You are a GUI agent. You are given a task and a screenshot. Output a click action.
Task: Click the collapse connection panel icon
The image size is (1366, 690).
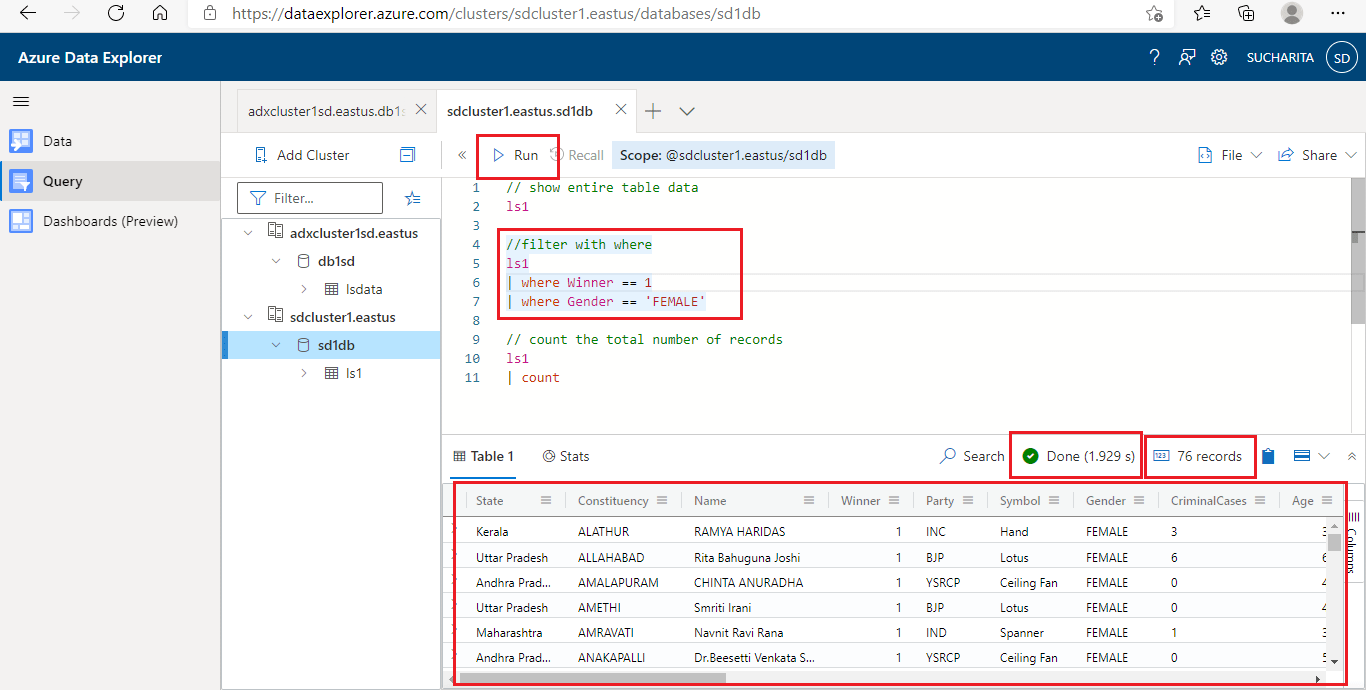(407, 155)
